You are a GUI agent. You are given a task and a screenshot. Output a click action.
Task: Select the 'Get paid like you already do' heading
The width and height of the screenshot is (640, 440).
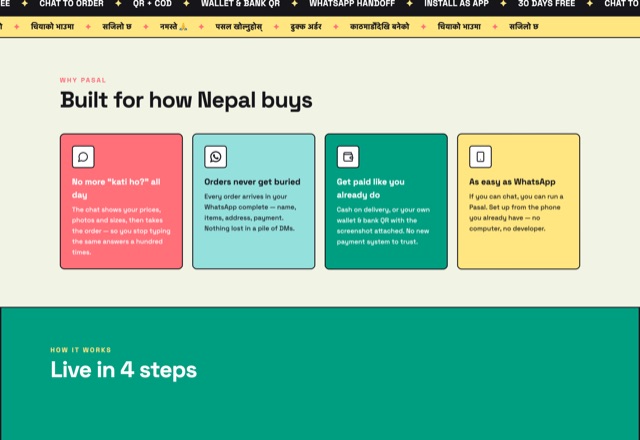(x=371, y=188)
